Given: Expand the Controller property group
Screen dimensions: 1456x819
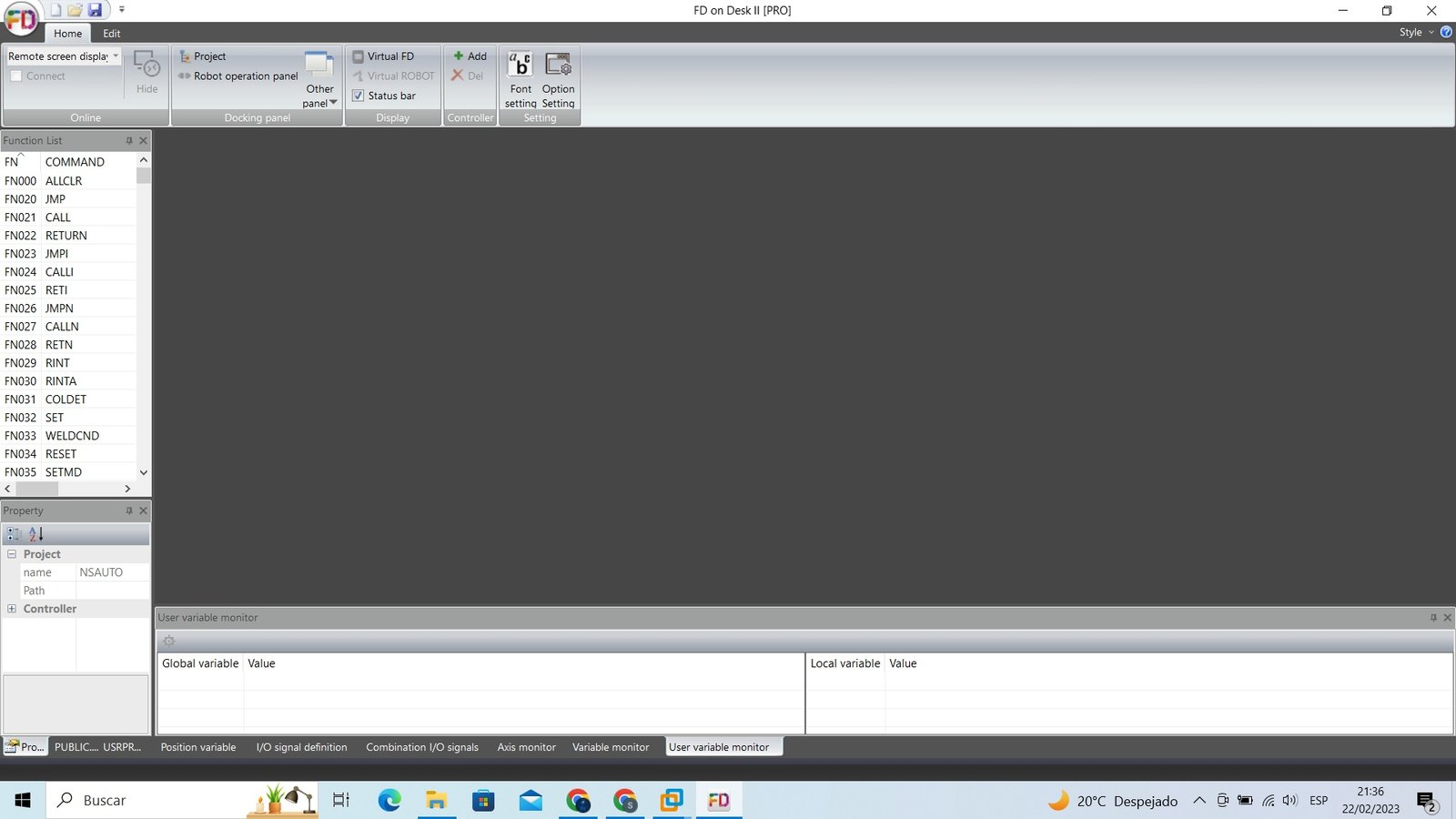Looking at the screenshot, I should coord(12,609).
